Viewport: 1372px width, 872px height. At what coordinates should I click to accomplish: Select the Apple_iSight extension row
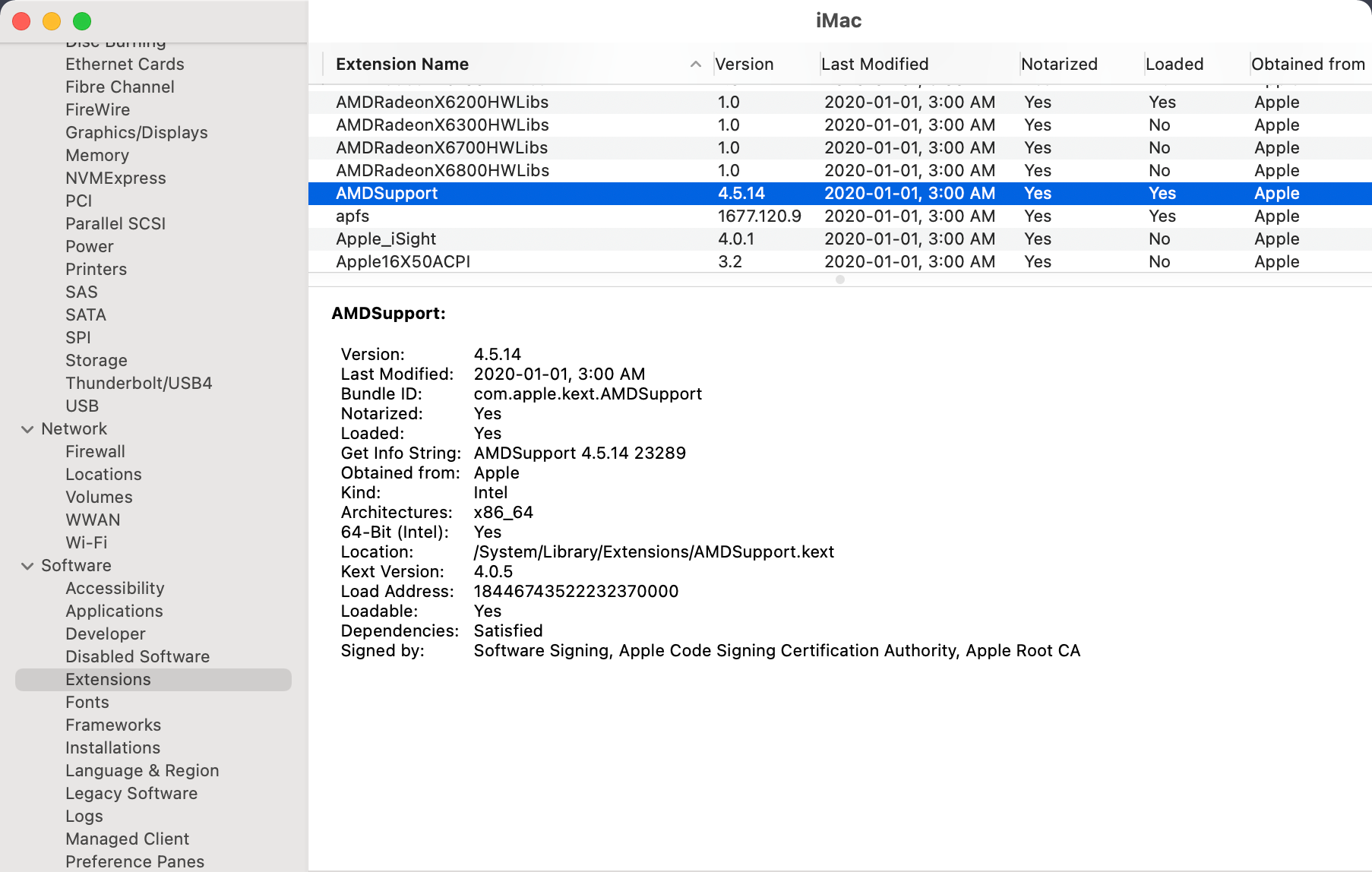[x=840, y=239]
